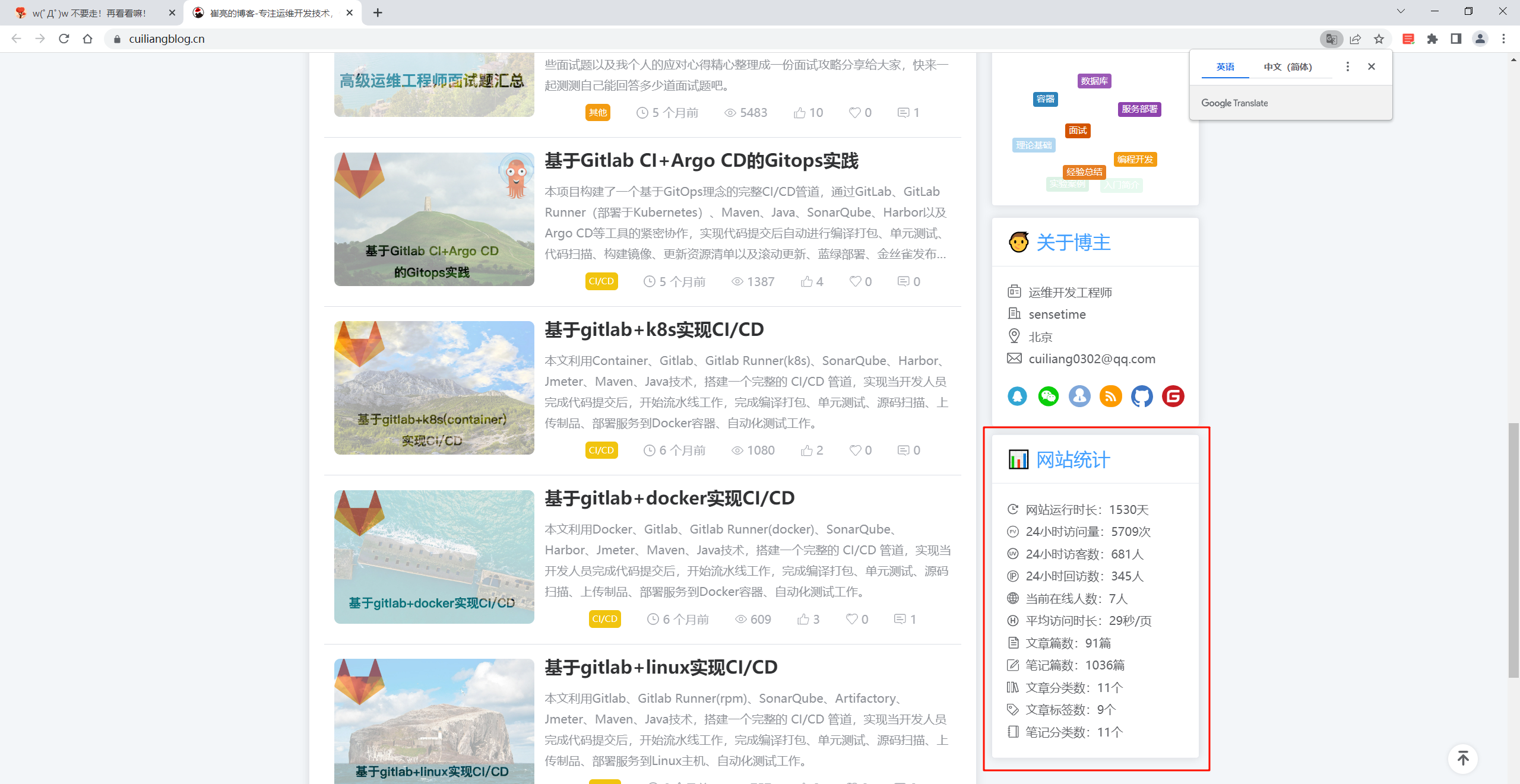The width and height of the screenshot is (1520, 784).
Task: Close the first browser tab
Action: (172, 12)
